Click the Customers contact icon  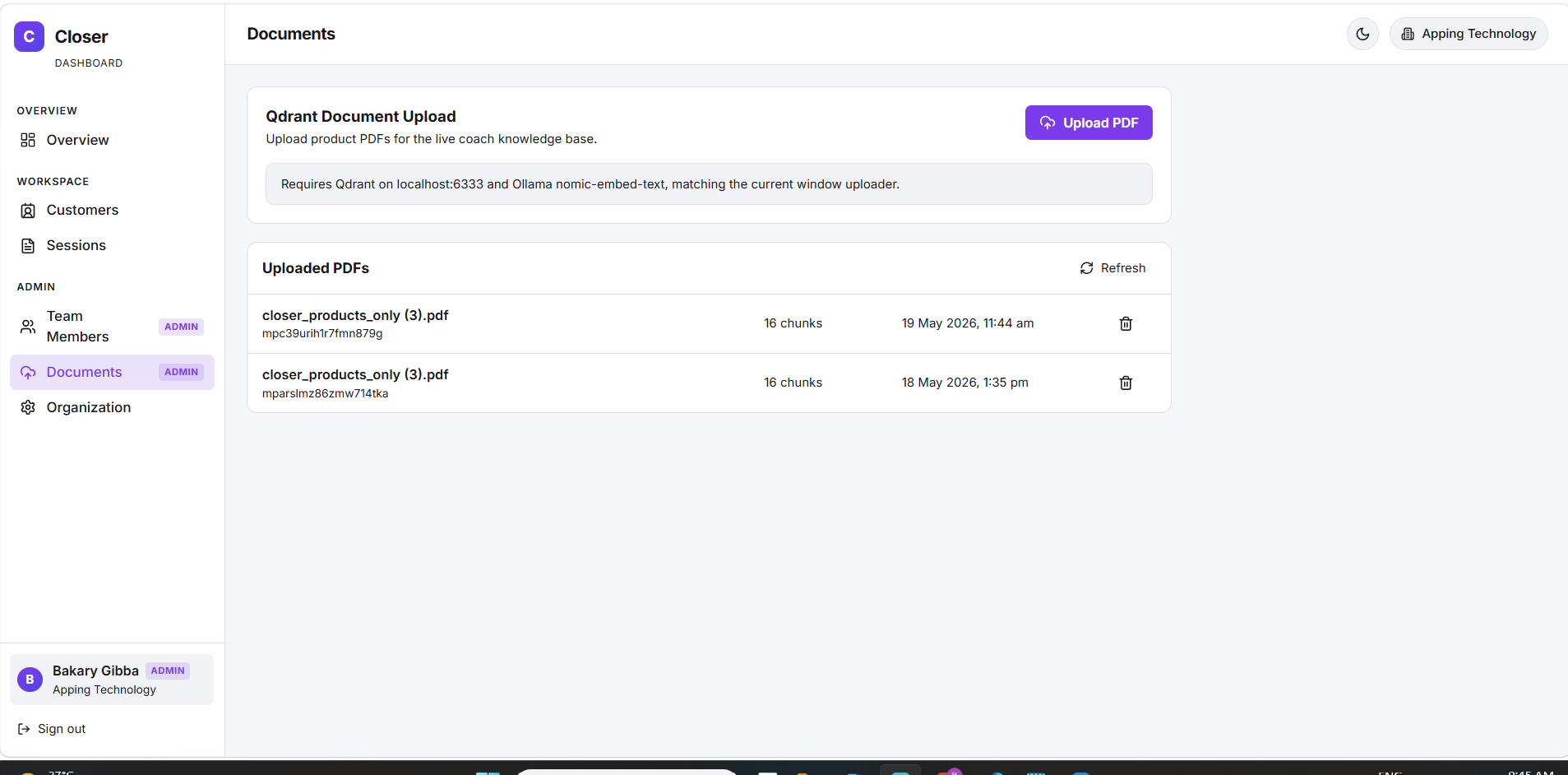point(28,211)
